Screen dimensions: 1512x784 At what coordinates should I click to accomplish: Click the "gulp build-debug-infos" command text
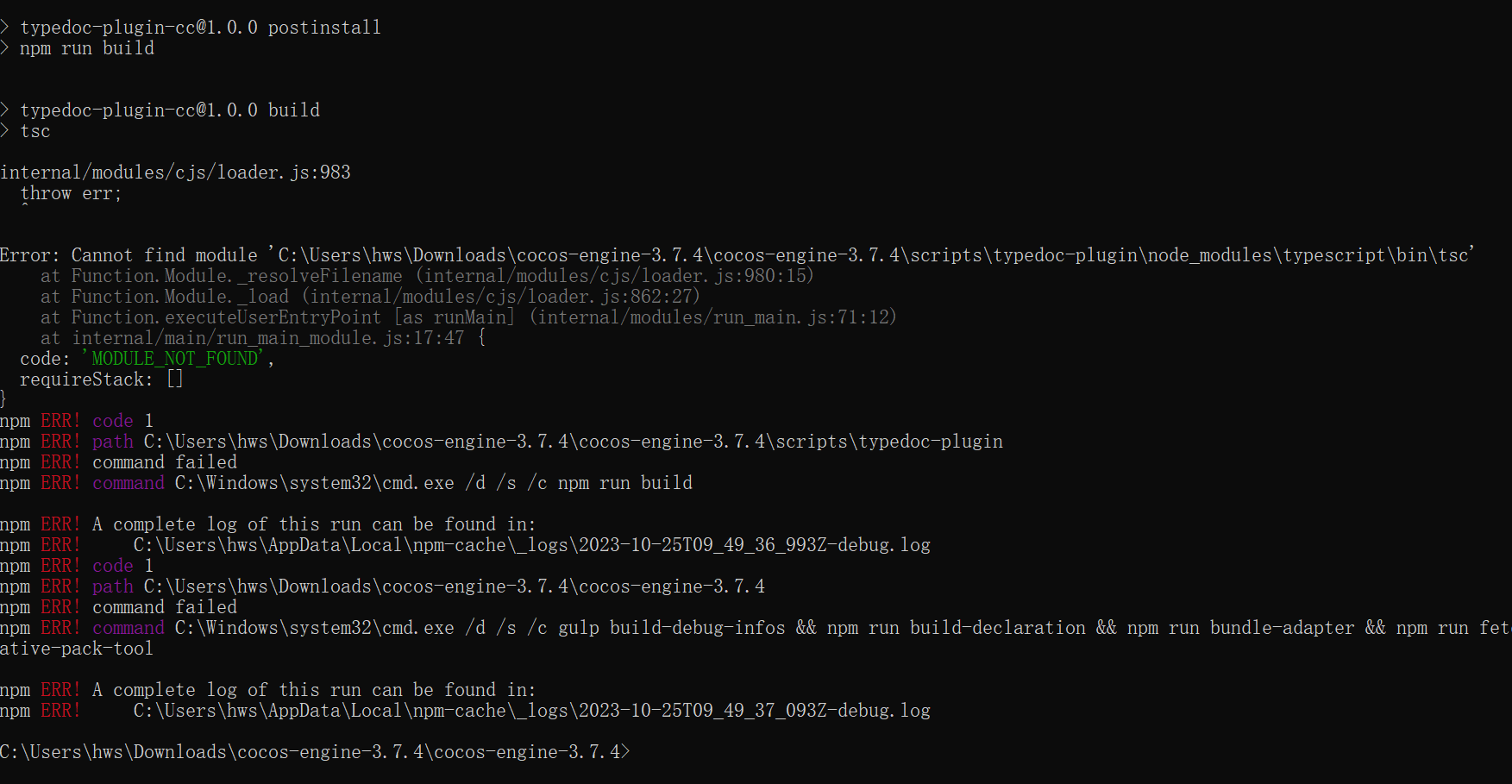coord(671,628)
